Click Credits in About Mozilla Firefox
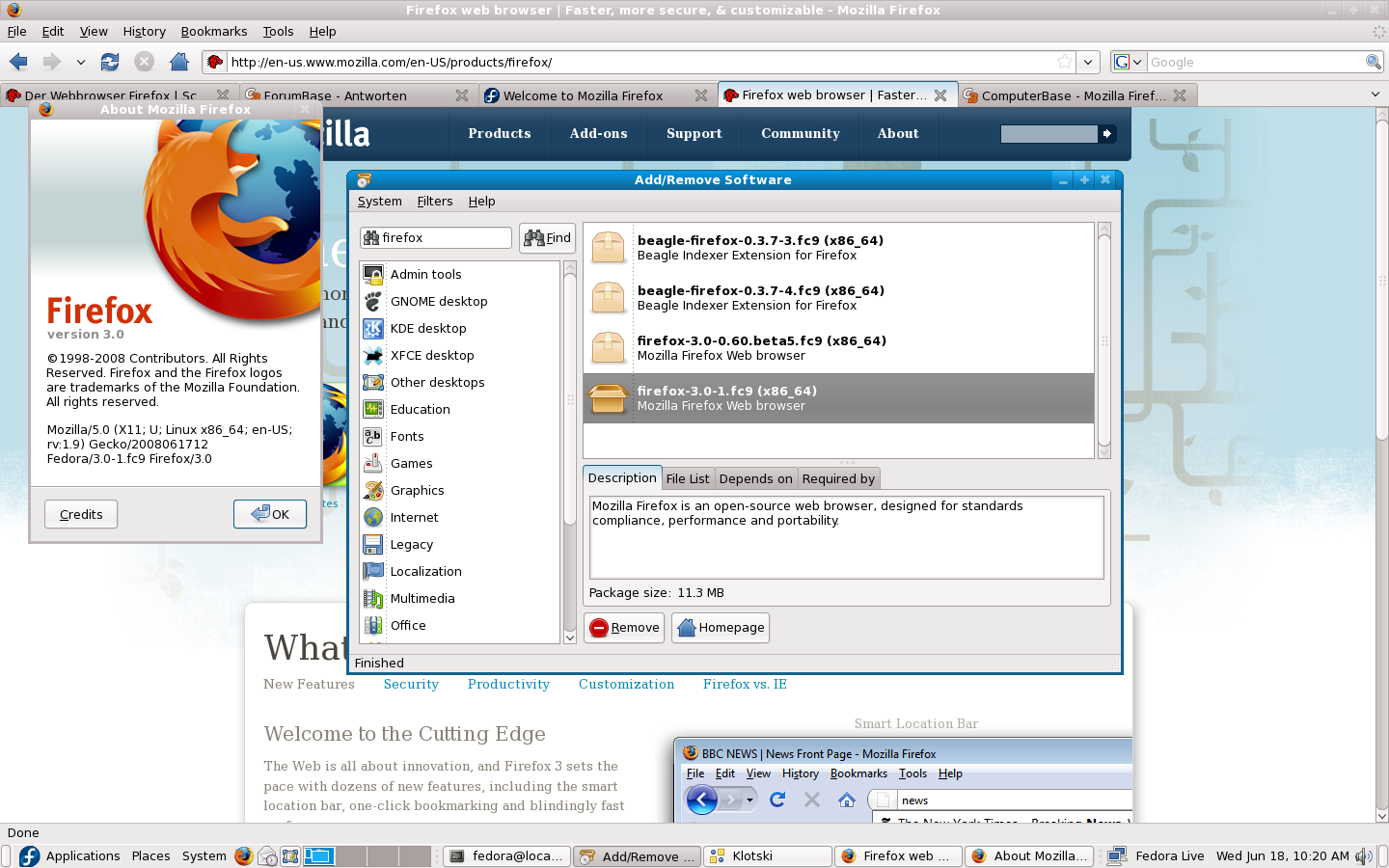The image size is (1389, 868). click(x=81, y=514)
